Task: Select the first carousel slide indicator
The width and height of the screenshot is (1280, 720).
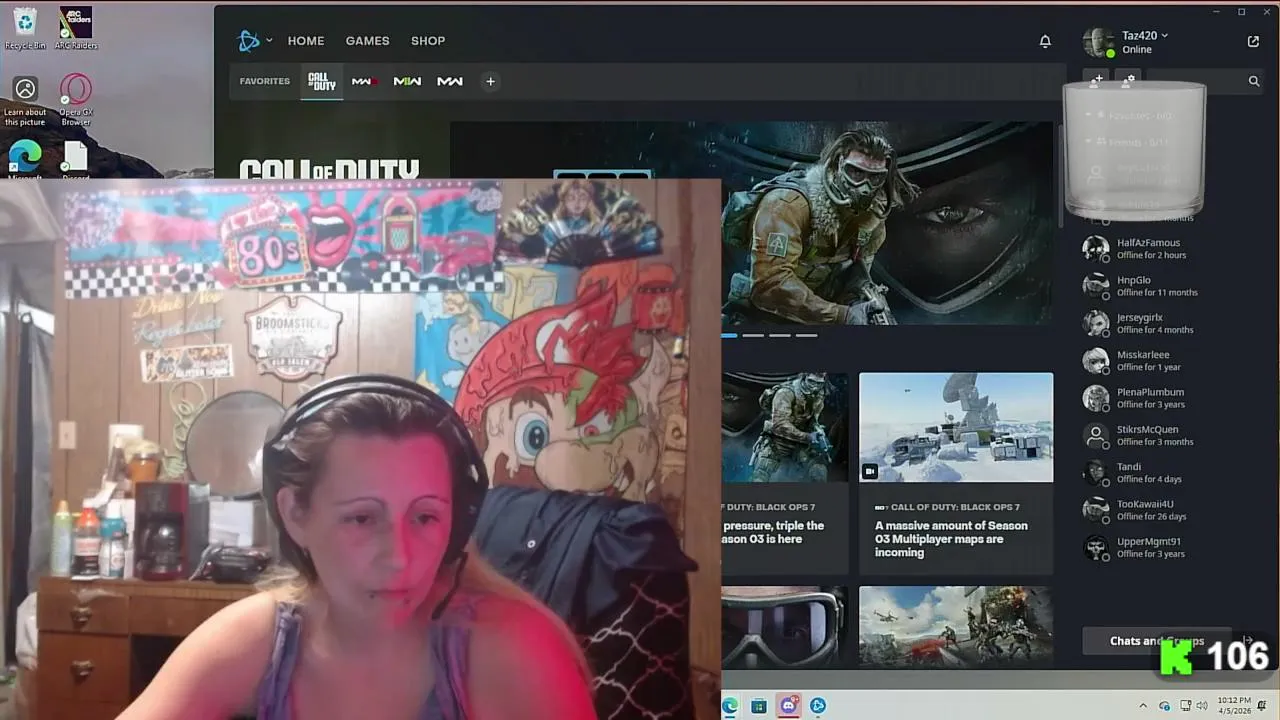Action: 728,335
